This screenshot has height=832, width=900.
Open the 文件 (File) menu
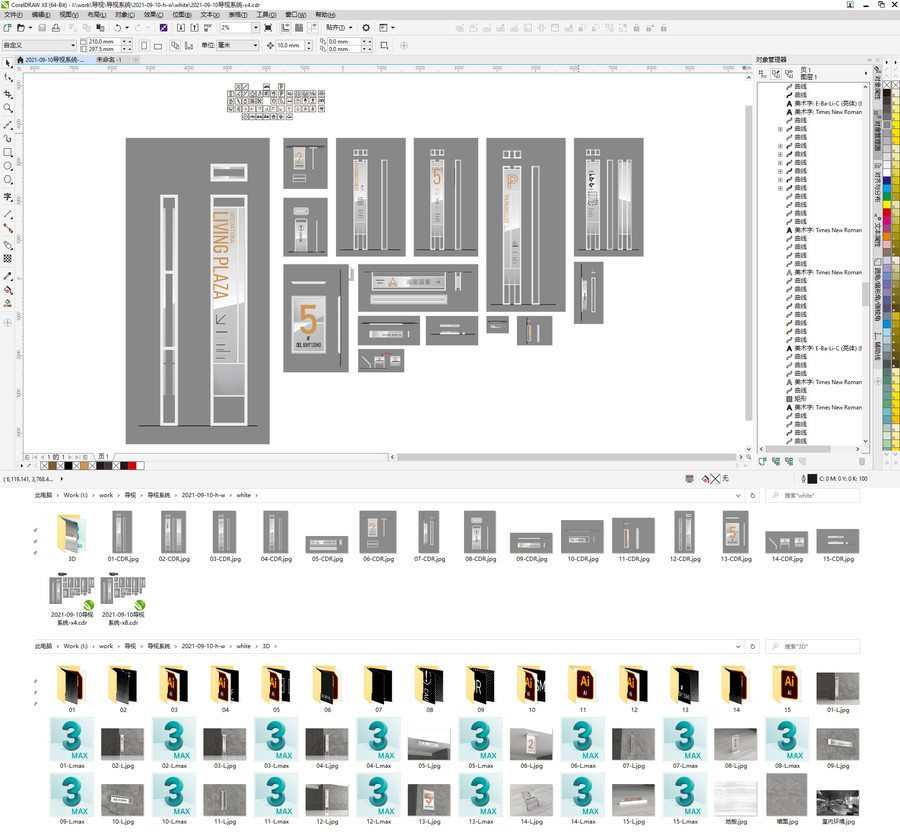tap(13, 15)
